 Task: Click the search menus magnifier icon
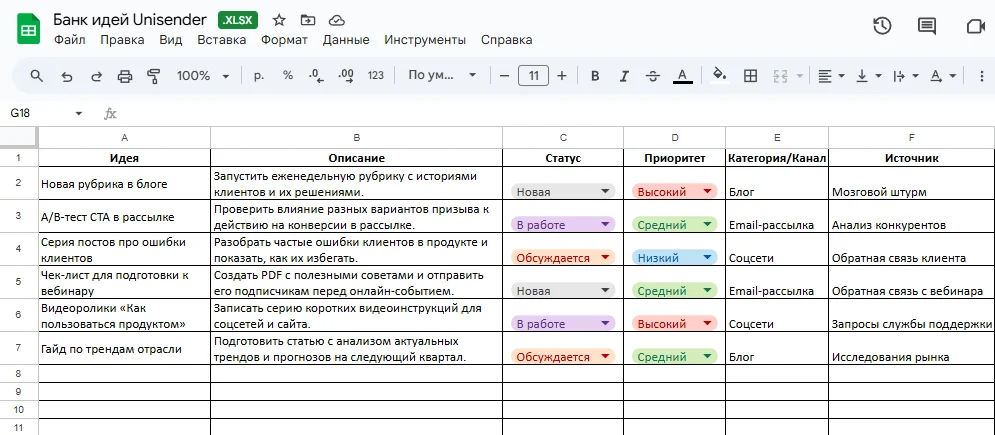point(37,76)
